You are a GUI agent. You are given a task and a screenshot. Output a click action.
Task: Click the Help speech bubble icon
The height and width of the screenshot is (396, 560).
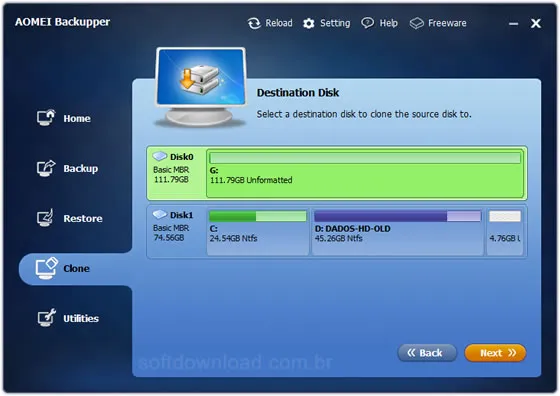368,23
